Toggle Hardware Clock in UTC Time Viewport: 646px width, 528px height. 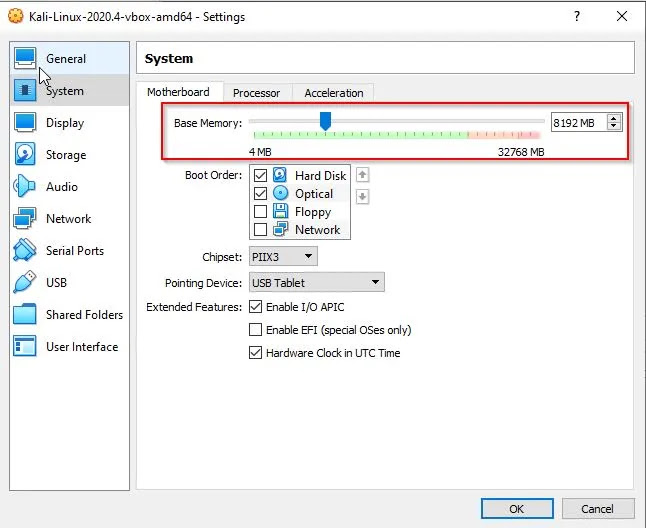[255, 353]
